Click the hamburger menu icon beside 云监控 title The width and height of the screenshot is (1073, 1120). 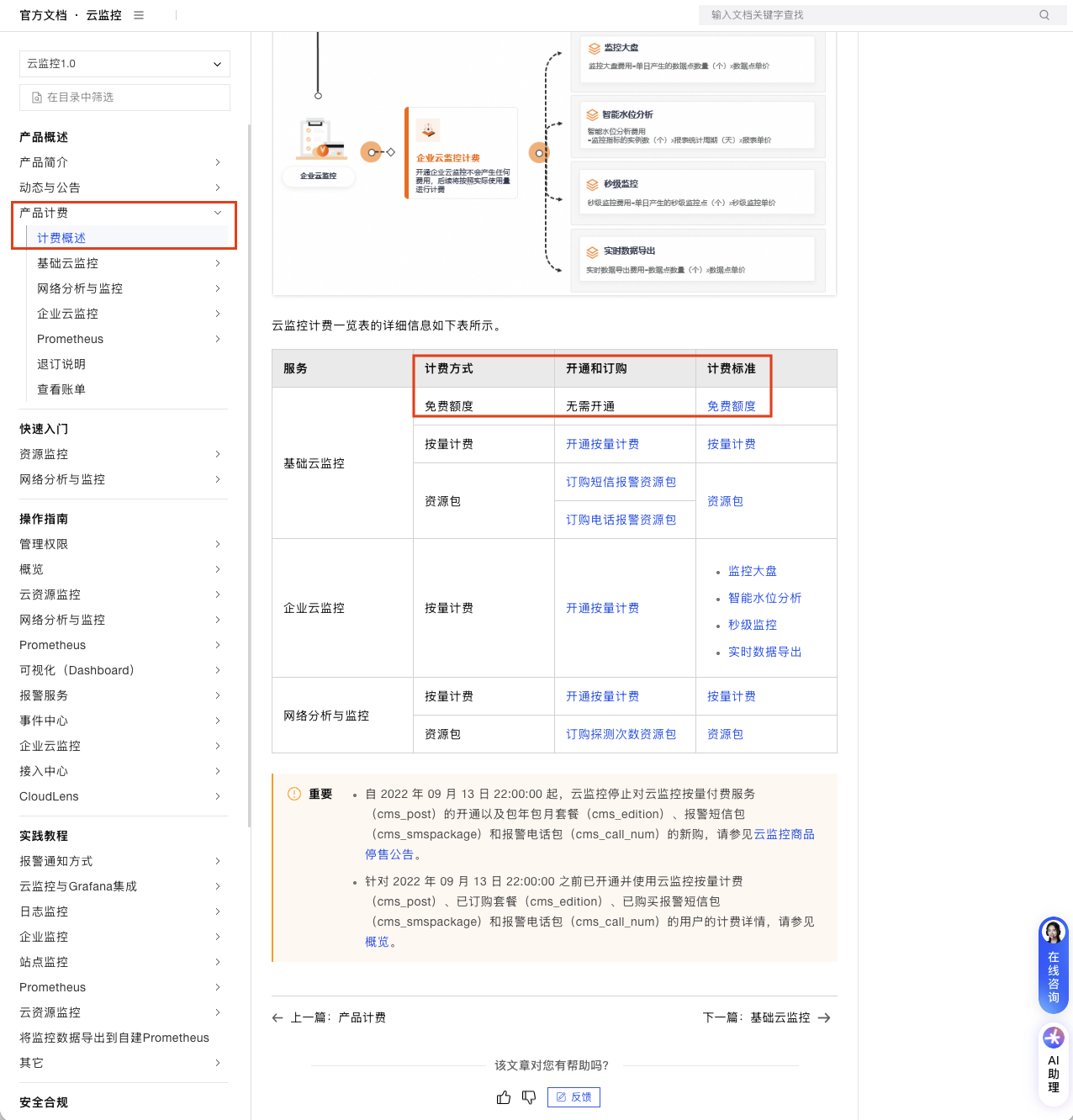(138, 14)
